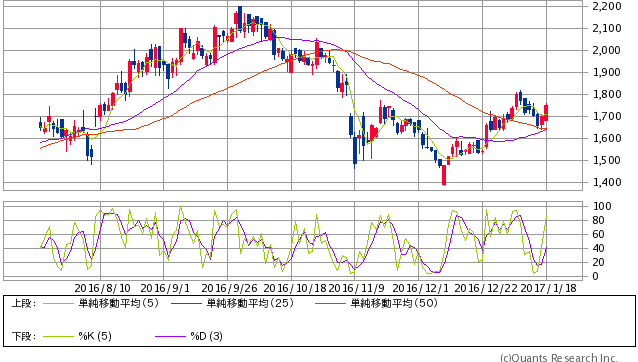Click the 1,600 price axis label

[607, 138]
